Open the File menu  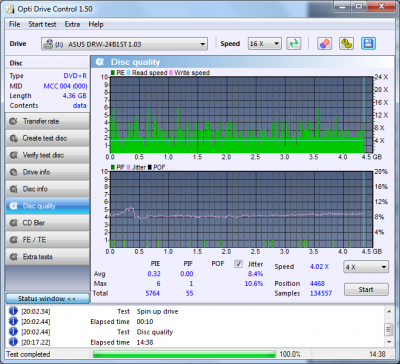tap(14, 24)
